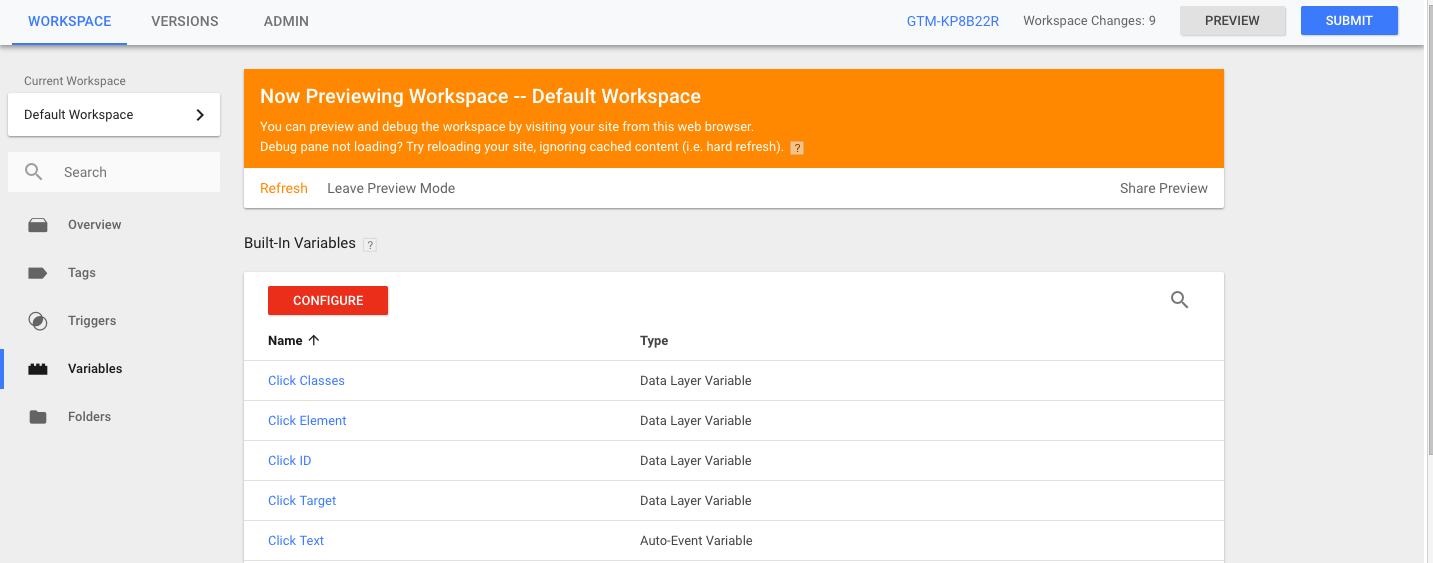Click the Overview sidebar icon
This screenshot has height=563, width=1433.
(x=38, y=225)
